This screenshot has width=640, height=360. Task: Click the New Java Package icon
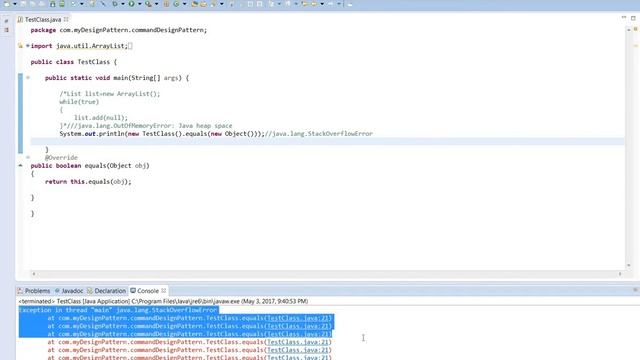click(x=167, y=4)
